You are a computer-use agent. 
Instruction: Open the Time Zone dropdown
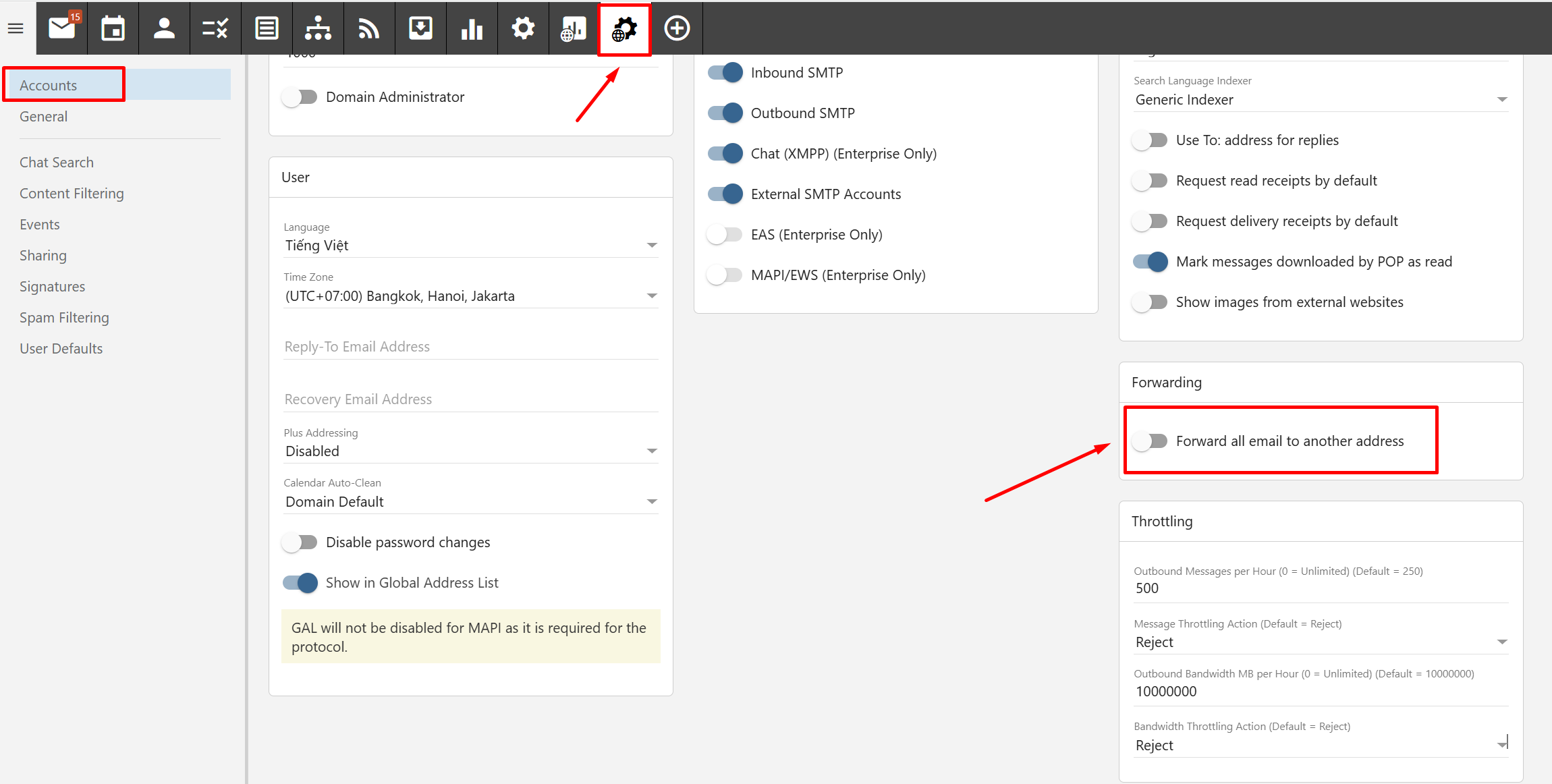pos(471,296)
